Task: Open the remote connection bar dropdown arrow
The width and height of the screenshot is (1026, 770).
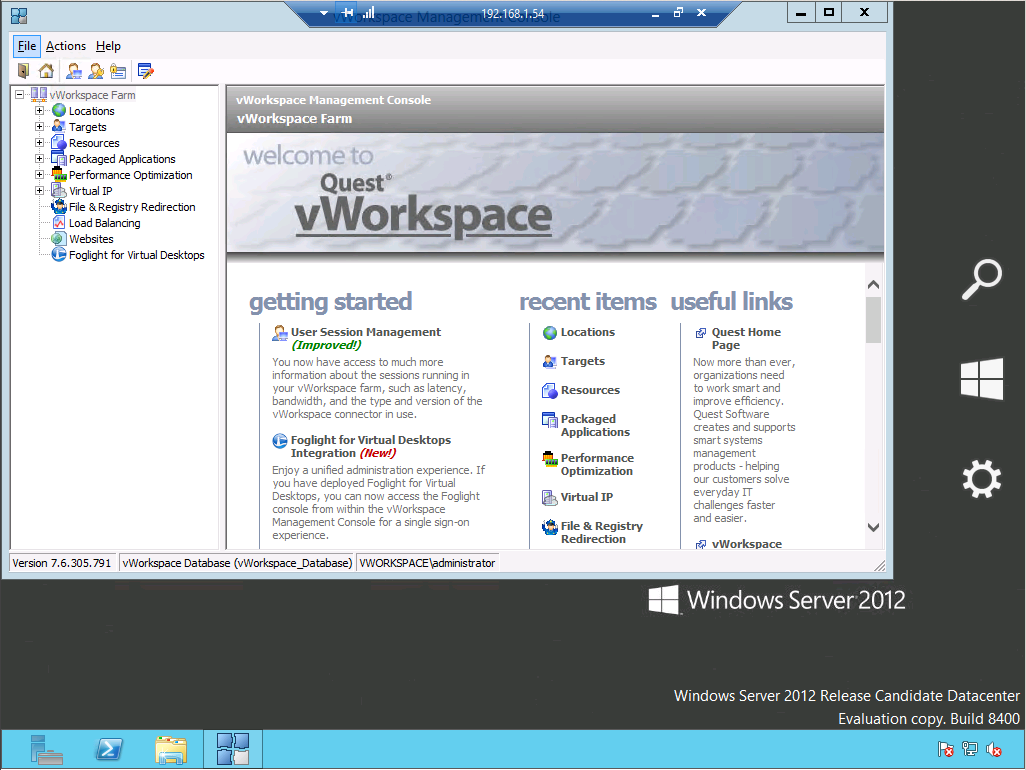Action: (x=323, y=12)
